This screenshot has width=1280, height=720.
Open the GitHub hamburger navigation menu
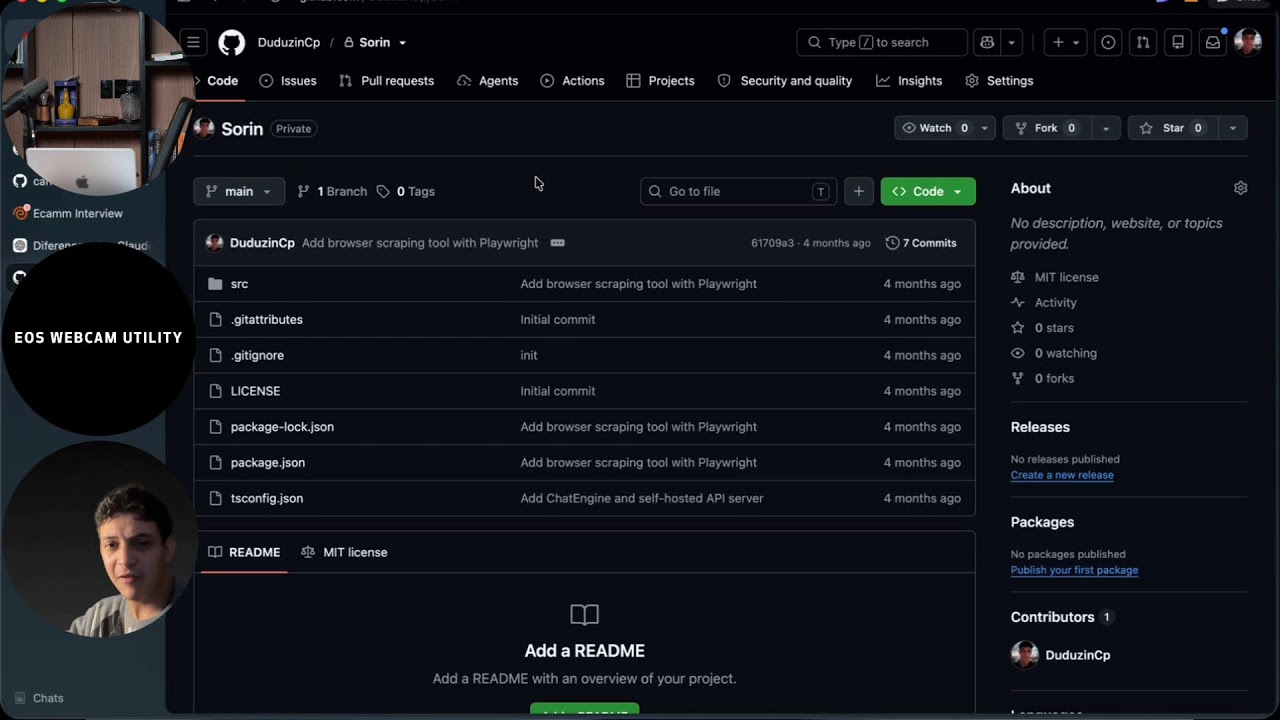coord(193,42)
